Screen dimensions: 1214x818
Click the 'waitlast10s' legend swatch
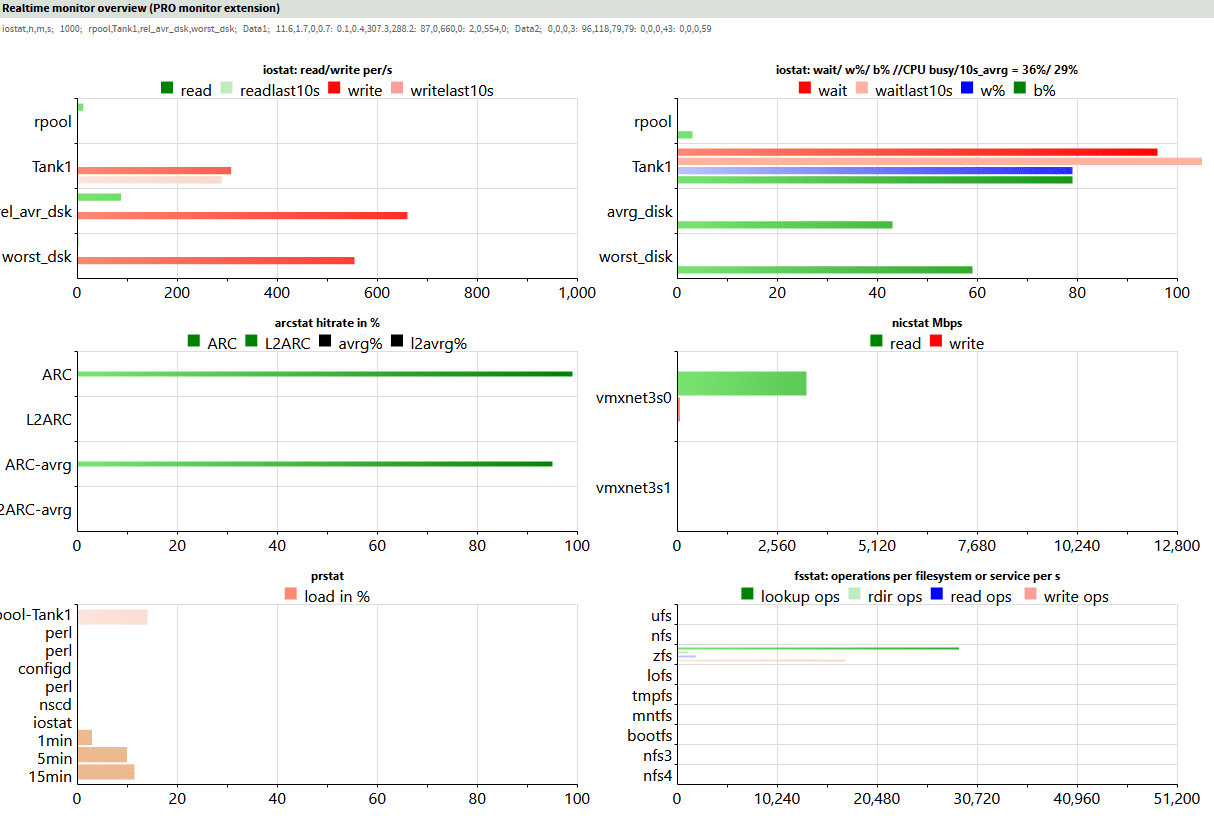click(x=861, y=89)
